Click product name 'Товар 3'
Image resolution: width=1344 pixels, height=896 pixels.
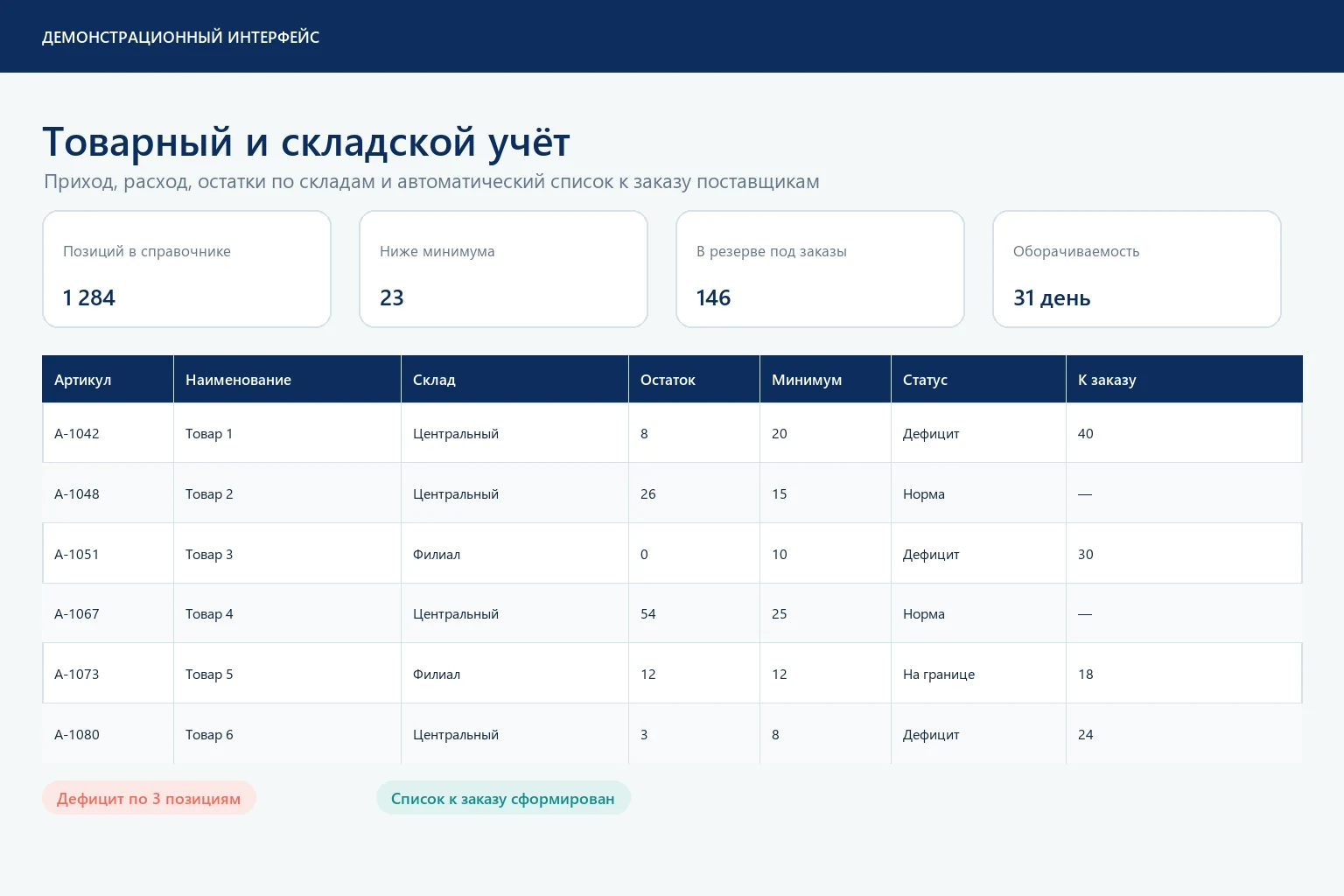coord(209,554)
